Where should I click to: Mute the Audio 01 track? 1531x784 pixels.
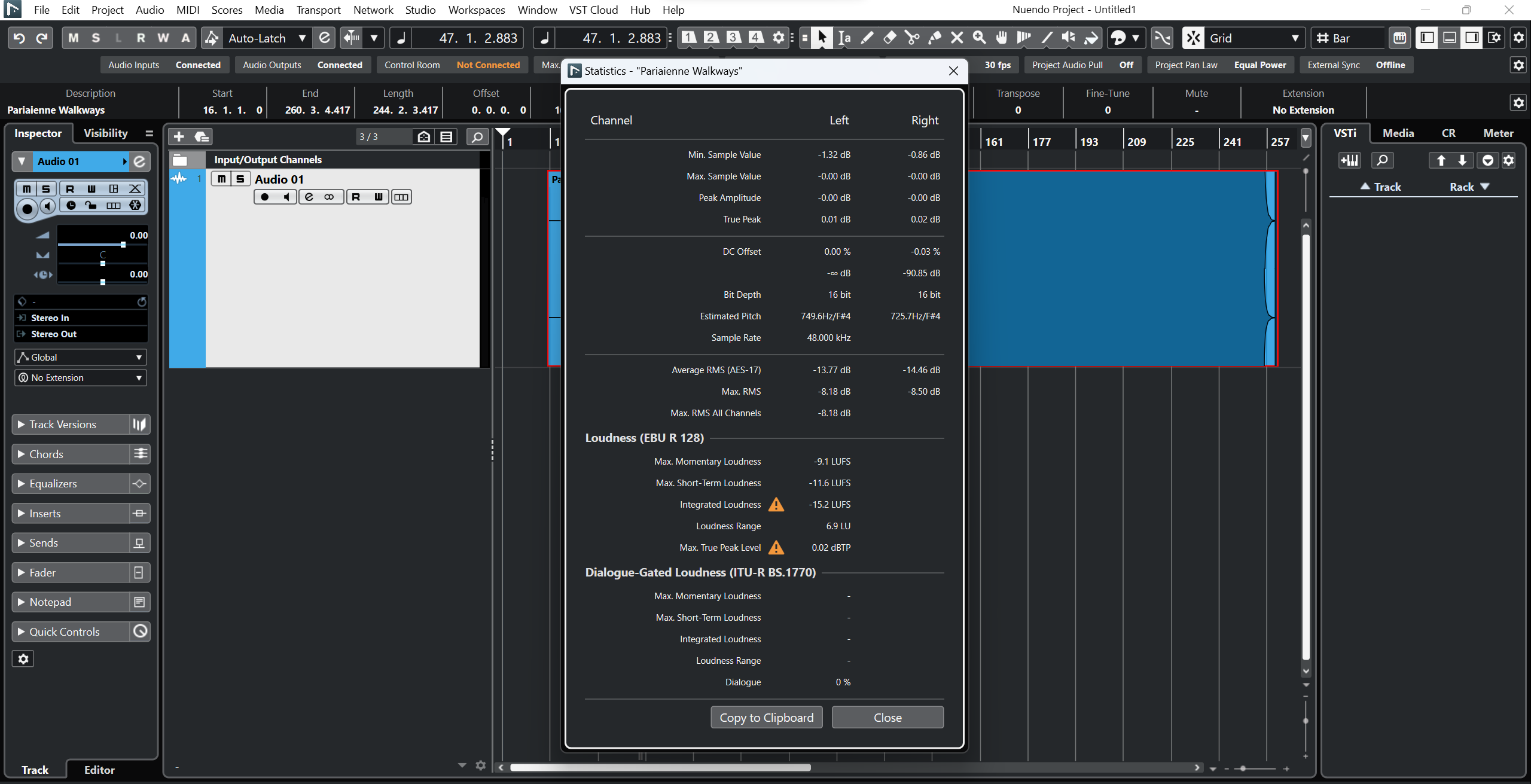(x=221, y=179)
